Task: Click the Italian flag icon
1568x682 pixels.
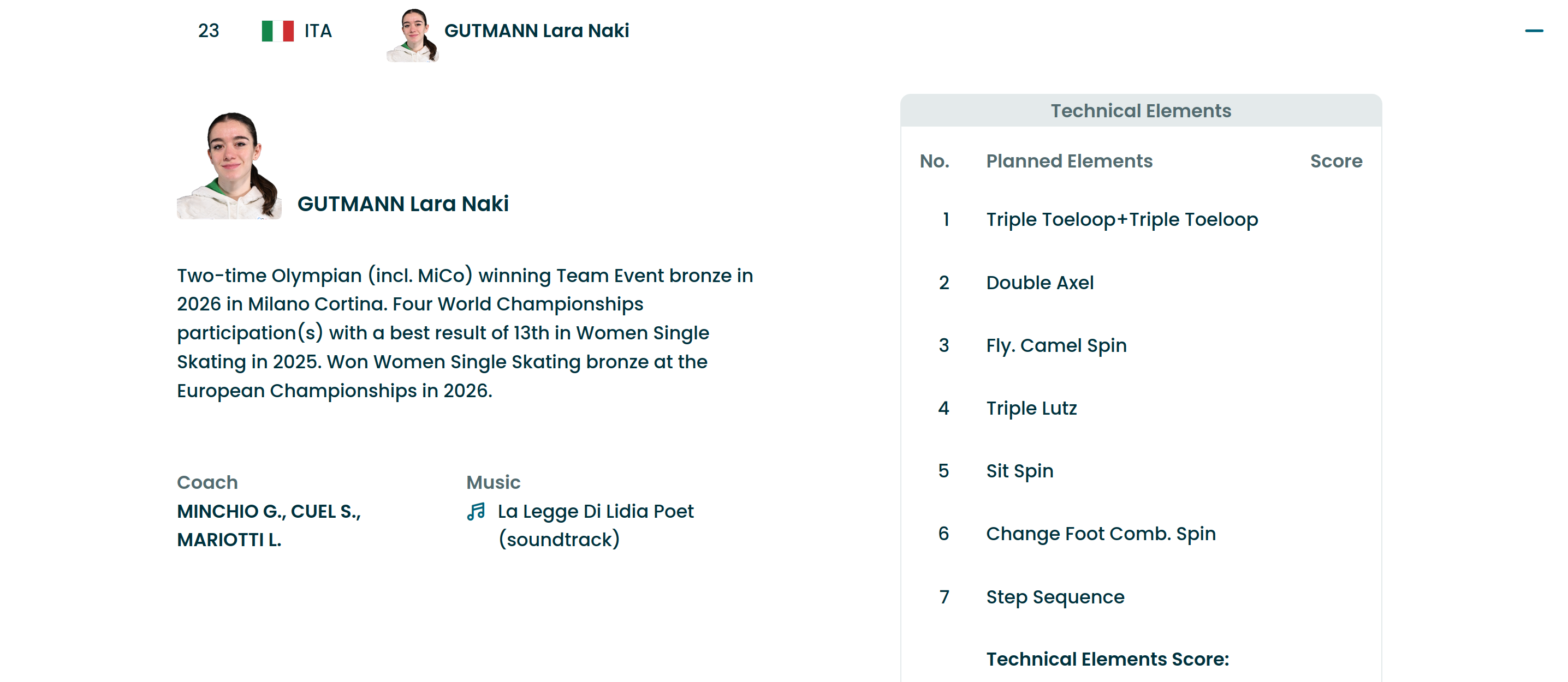Action: (x=277, y=31)
